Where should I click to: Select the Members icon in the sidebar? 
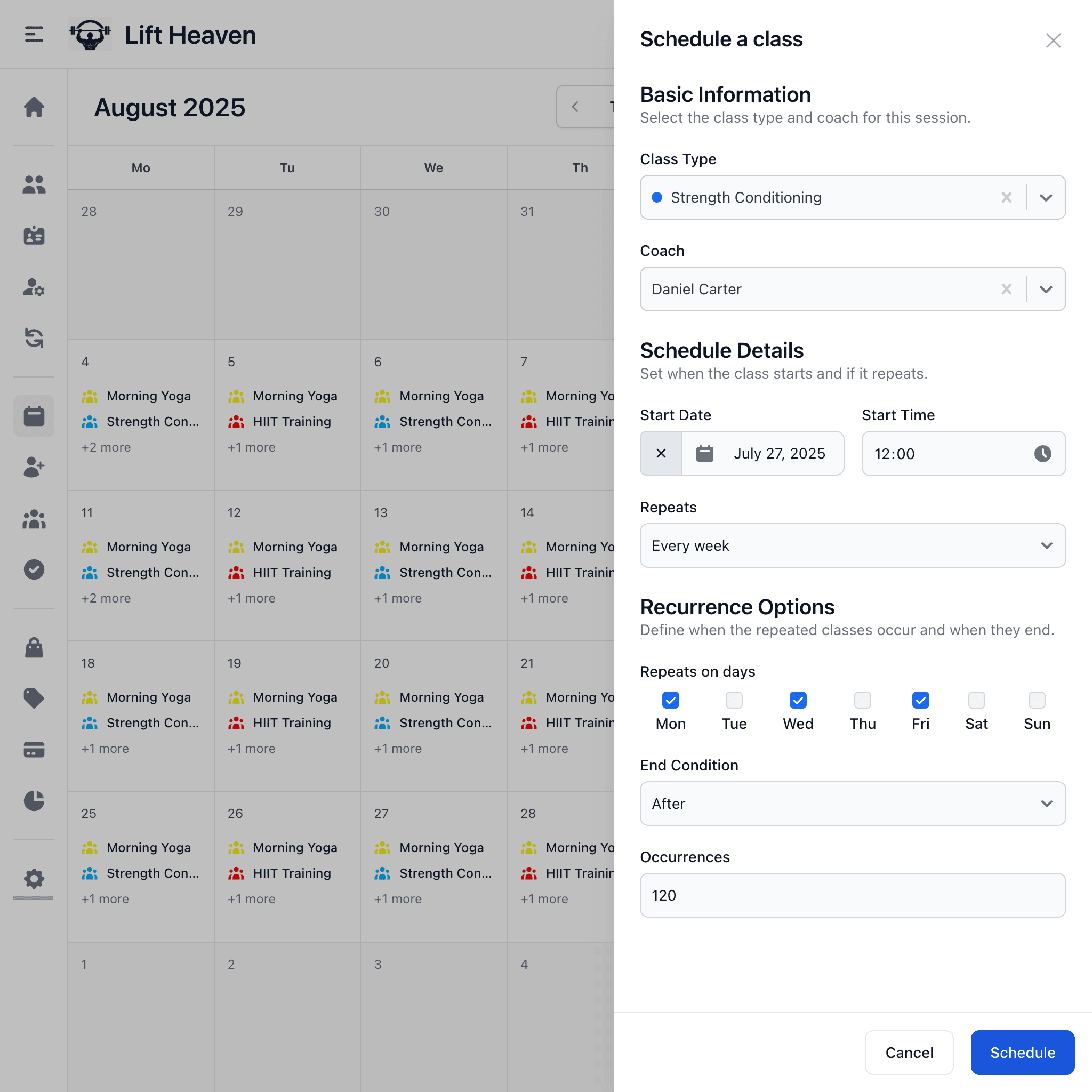pyautogui.click(x=34, y=184)
